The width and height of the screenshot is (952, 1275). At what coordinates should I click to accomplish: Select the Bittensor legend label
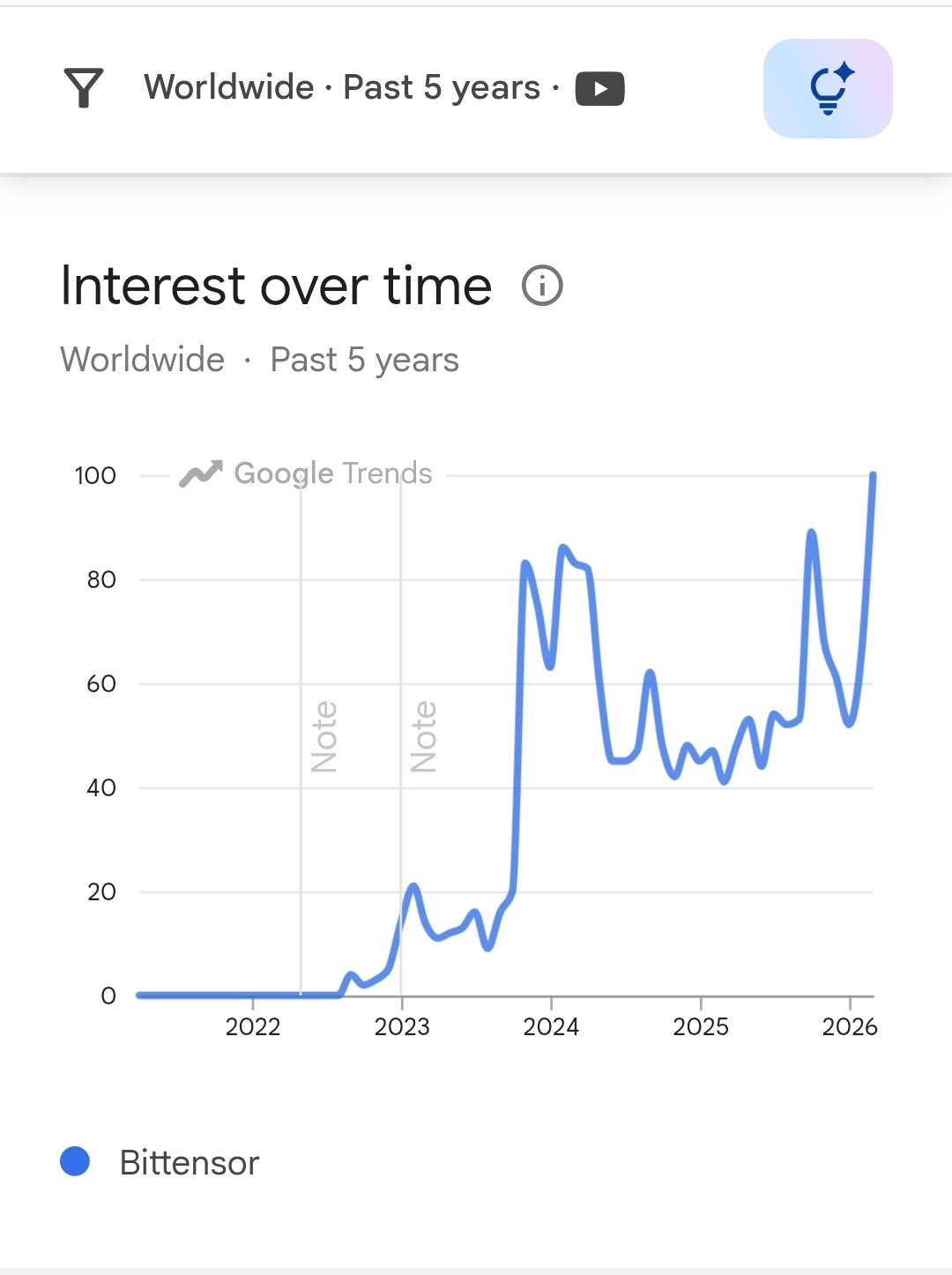coord(190,1163)
